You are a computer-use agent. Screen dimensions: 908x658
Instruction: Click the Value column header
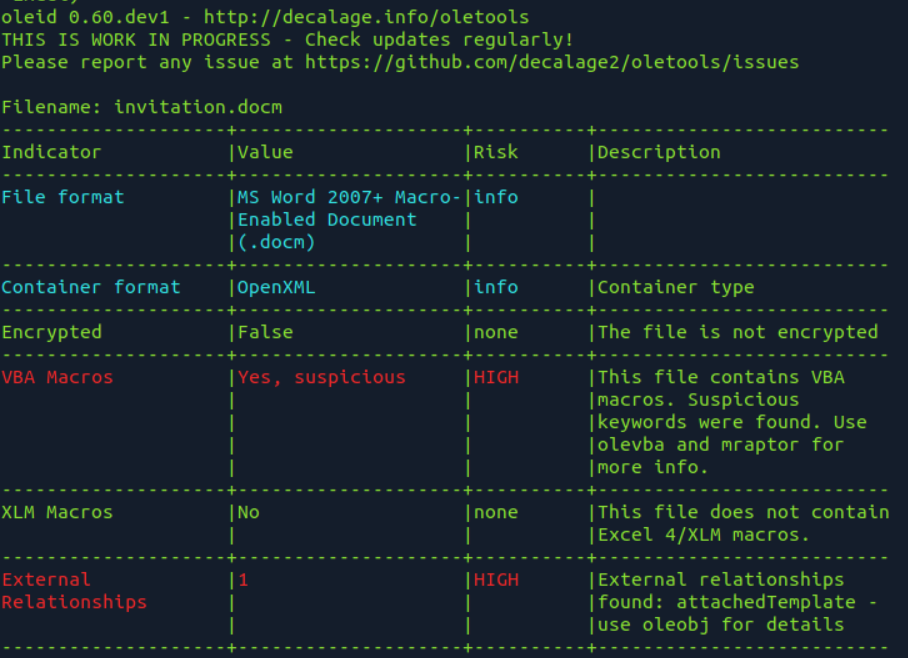pyautogui.click(x=265, y=152)
